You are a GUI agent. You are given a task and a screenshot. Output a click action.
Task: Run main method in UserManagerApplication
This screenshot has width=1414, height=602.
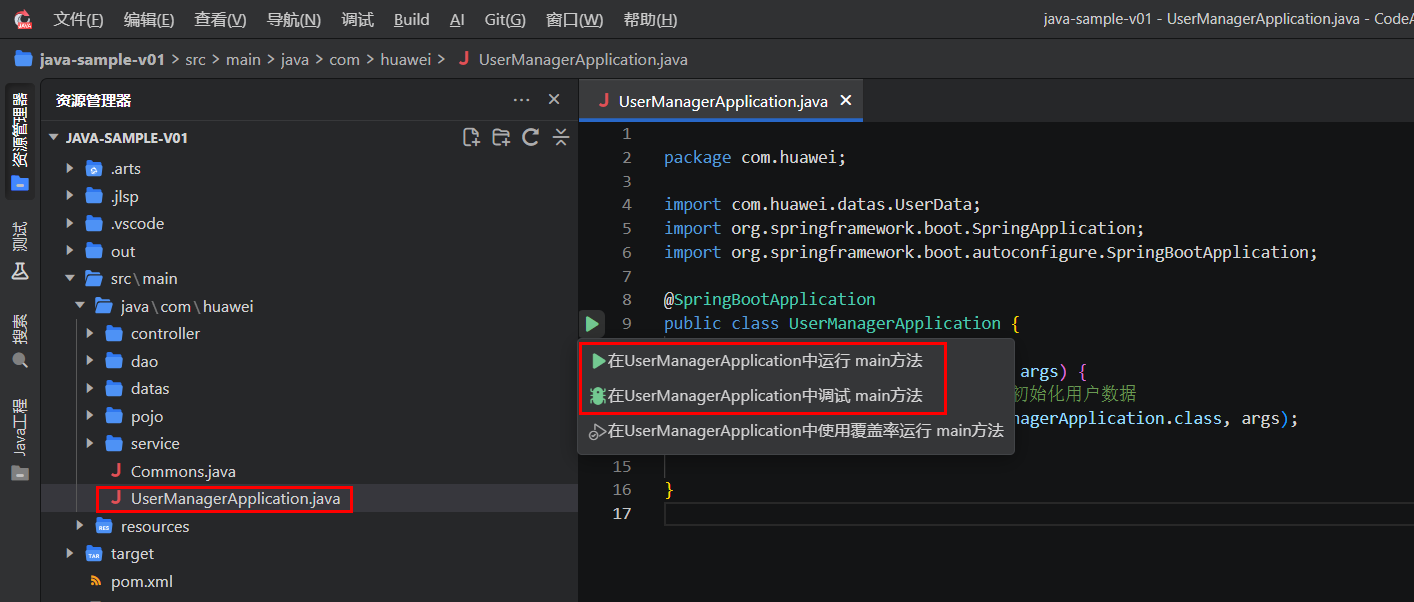[x=764, y=361]
